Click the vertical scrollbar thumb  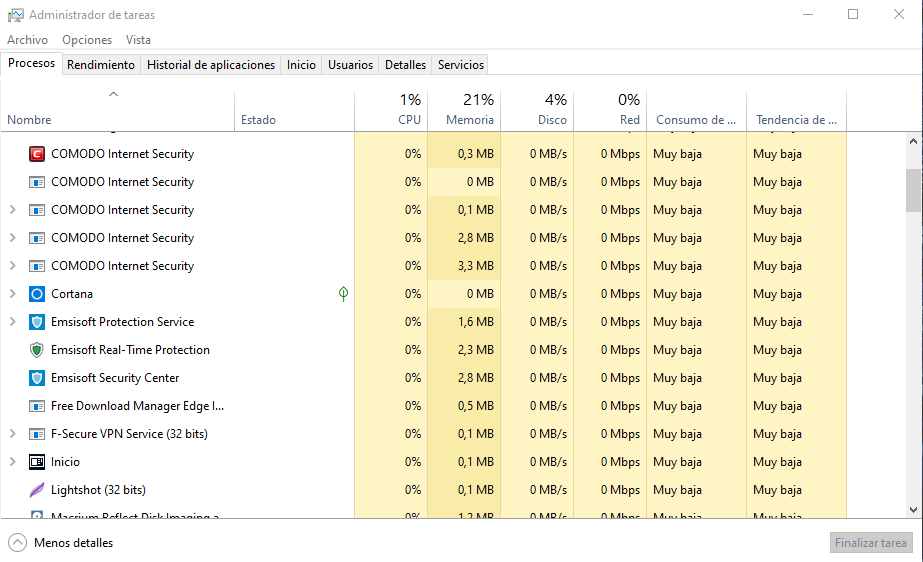(914, 190)
